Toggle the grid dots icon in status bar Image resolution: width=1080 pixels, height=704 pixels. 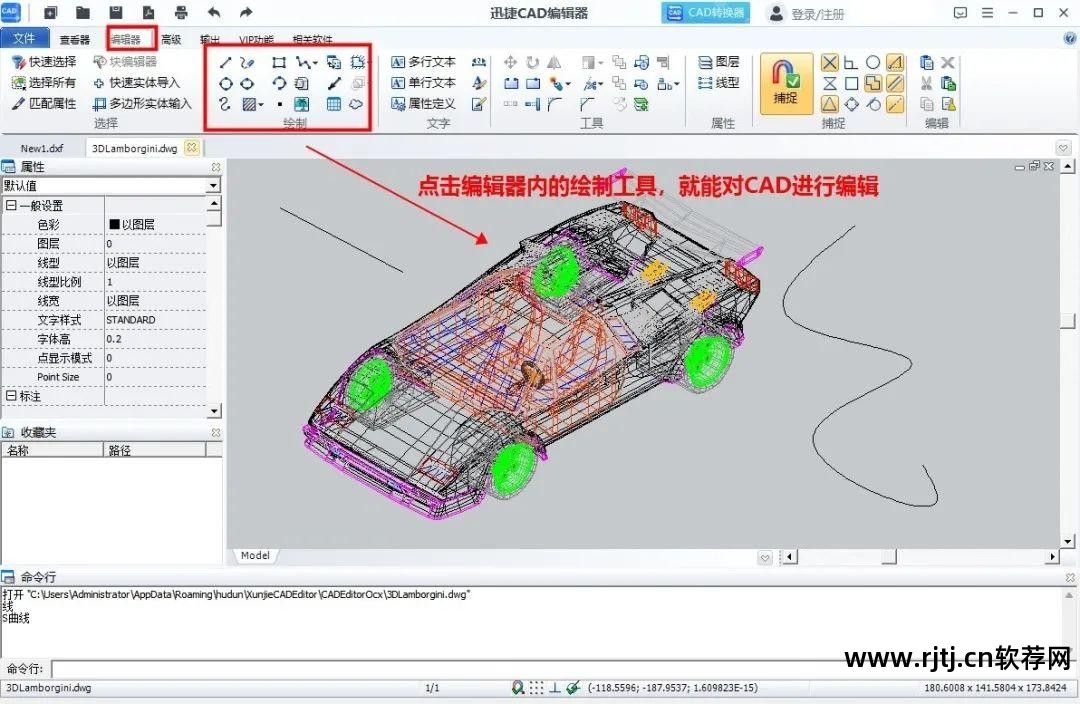click(537, 687)
